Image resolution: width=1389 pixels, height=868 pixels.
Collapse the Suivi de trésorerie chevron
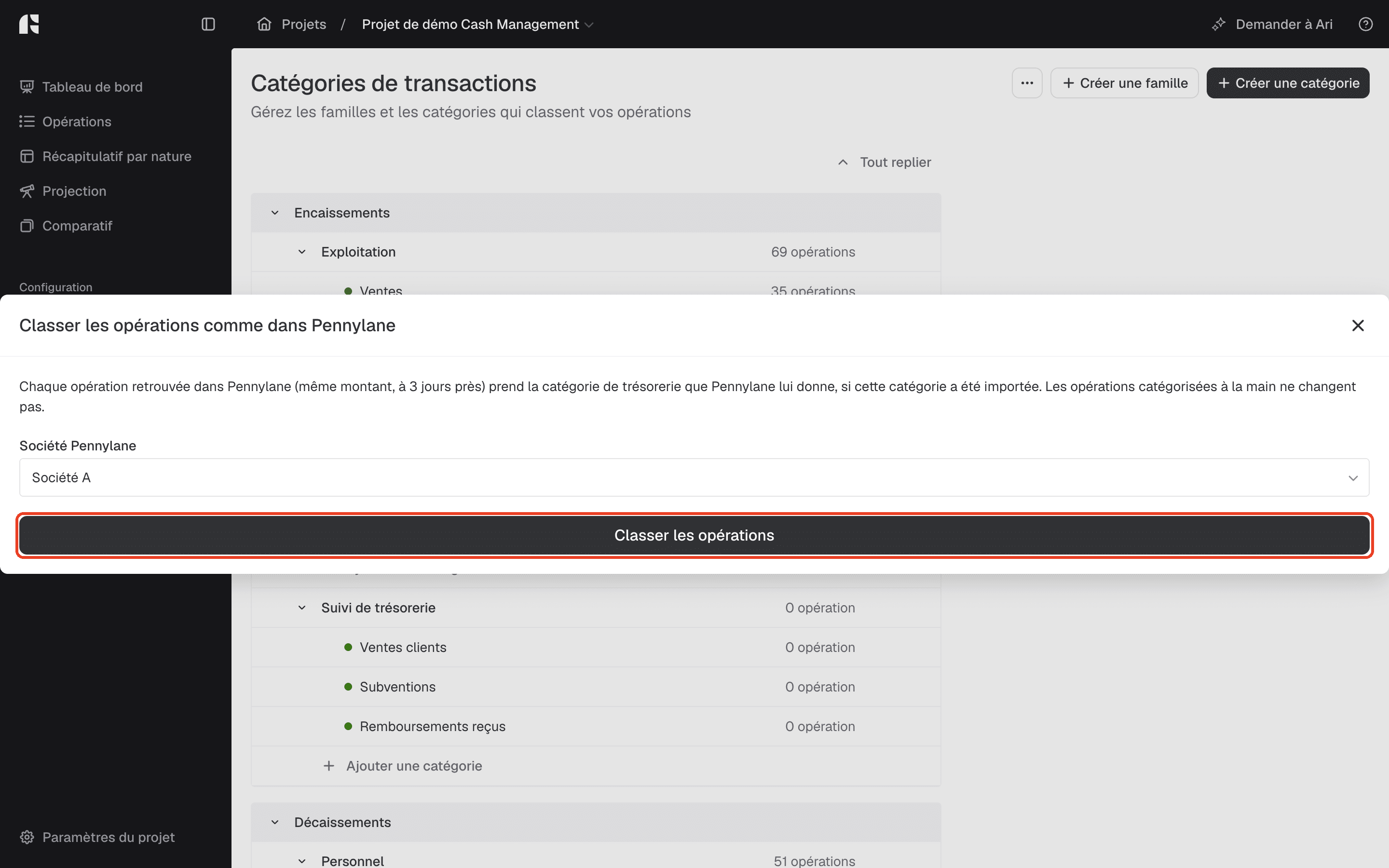(302, 608)
